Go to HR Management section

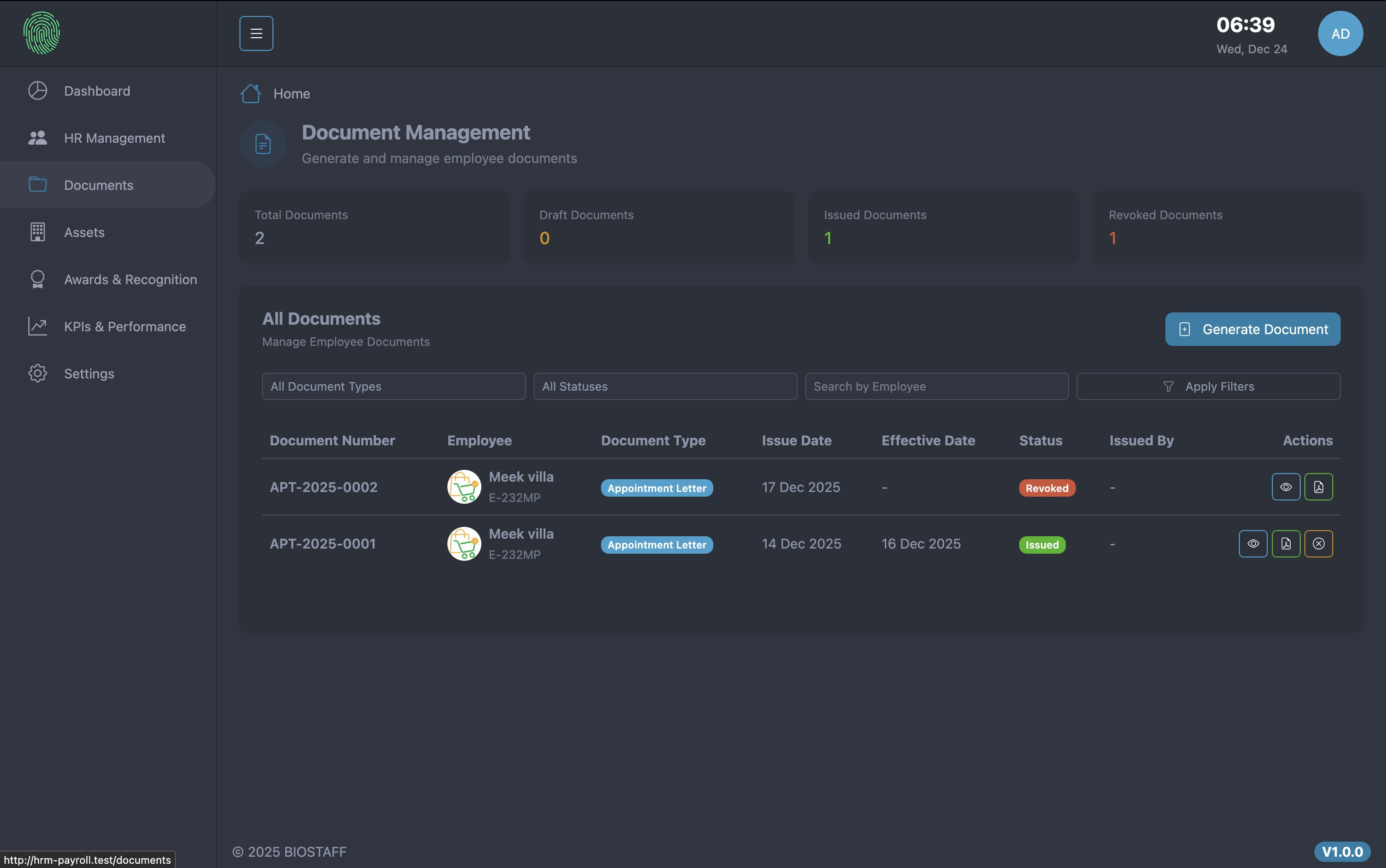[114, 138]
